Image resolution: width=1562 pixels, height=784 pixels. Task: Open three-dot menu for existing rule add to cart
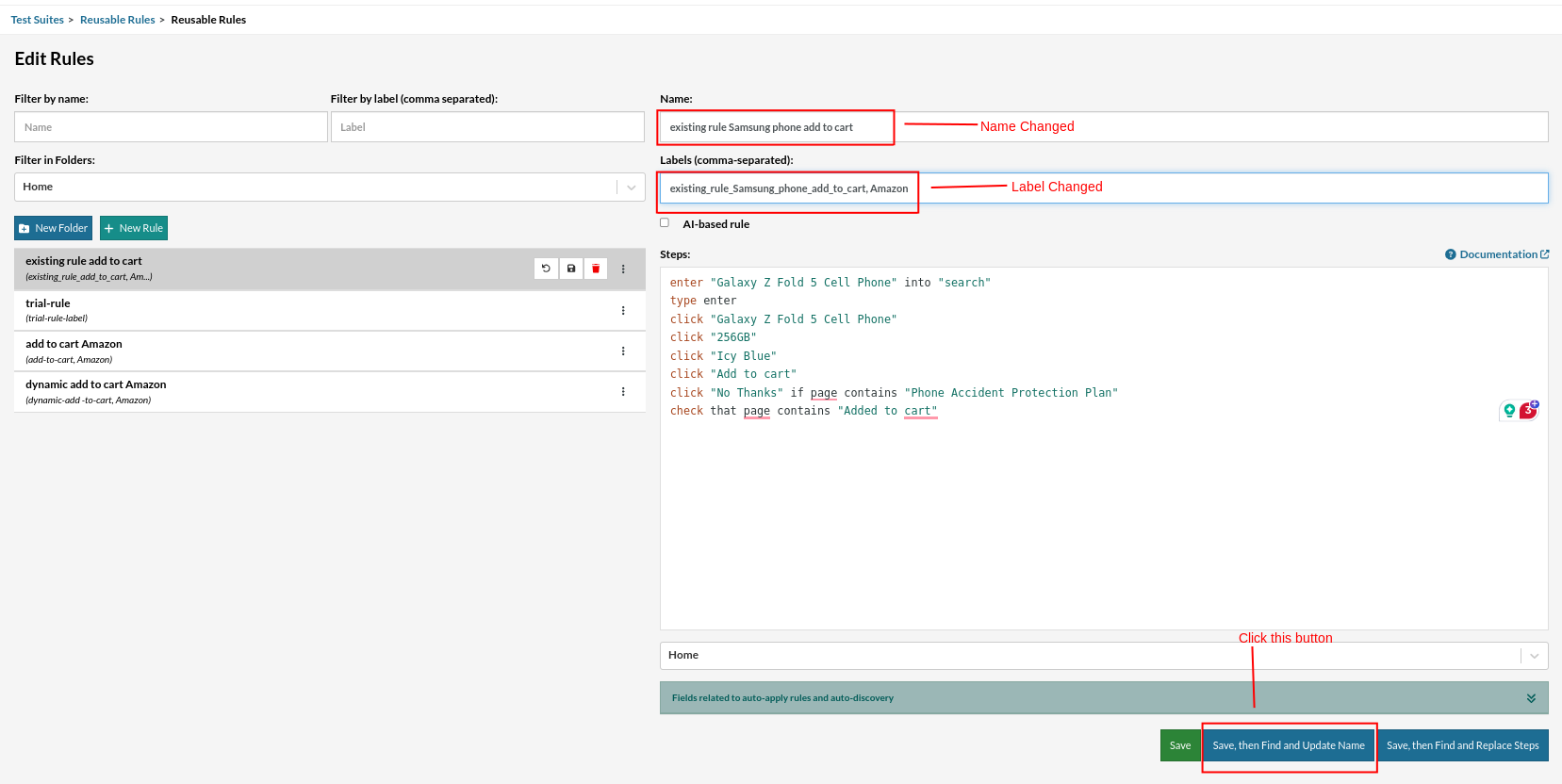pyautogui.click(x=623, y=269)
